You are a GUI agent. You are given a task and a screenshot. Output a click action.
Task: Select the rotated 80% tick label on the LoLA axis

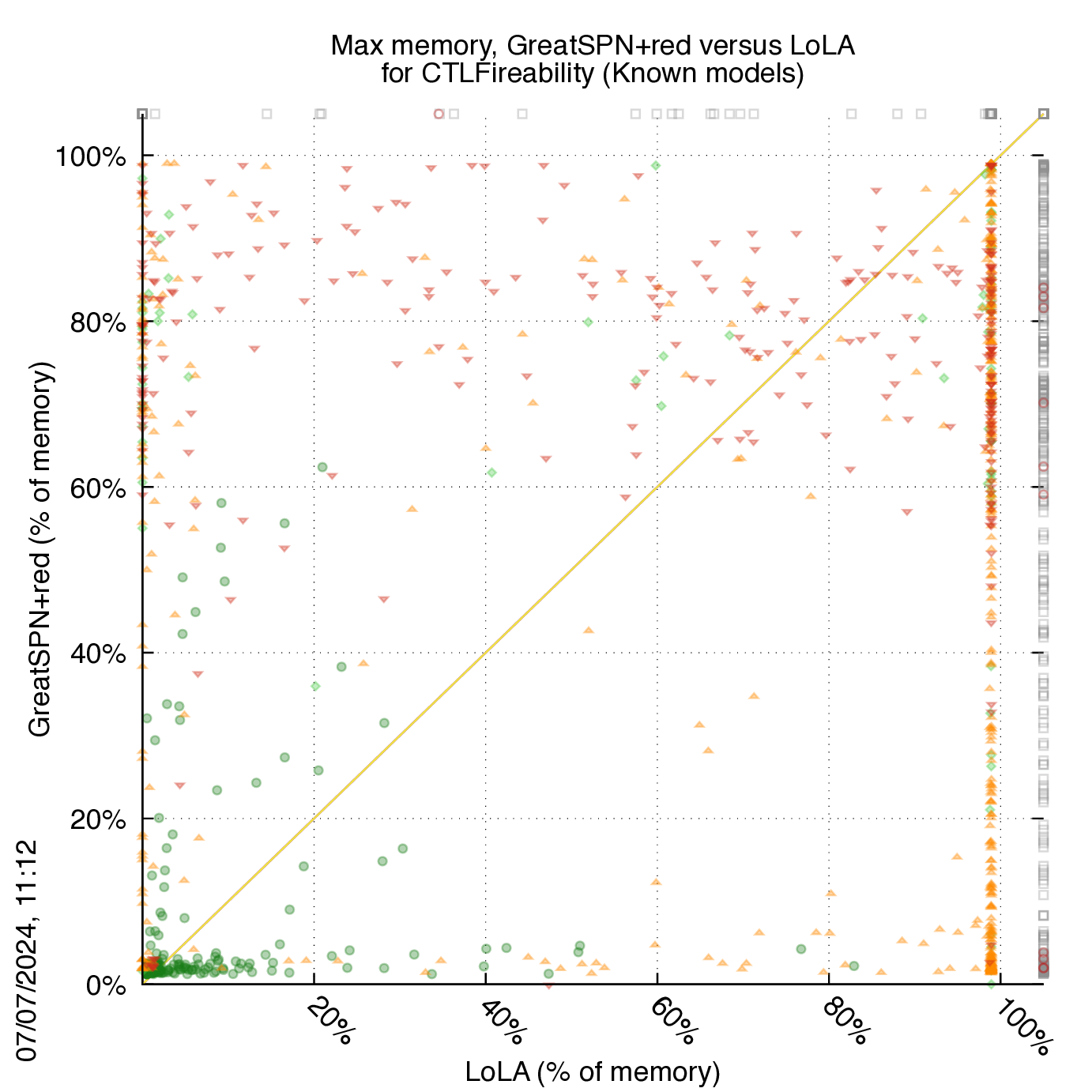pyautogui.click(x=845, y=1021)
